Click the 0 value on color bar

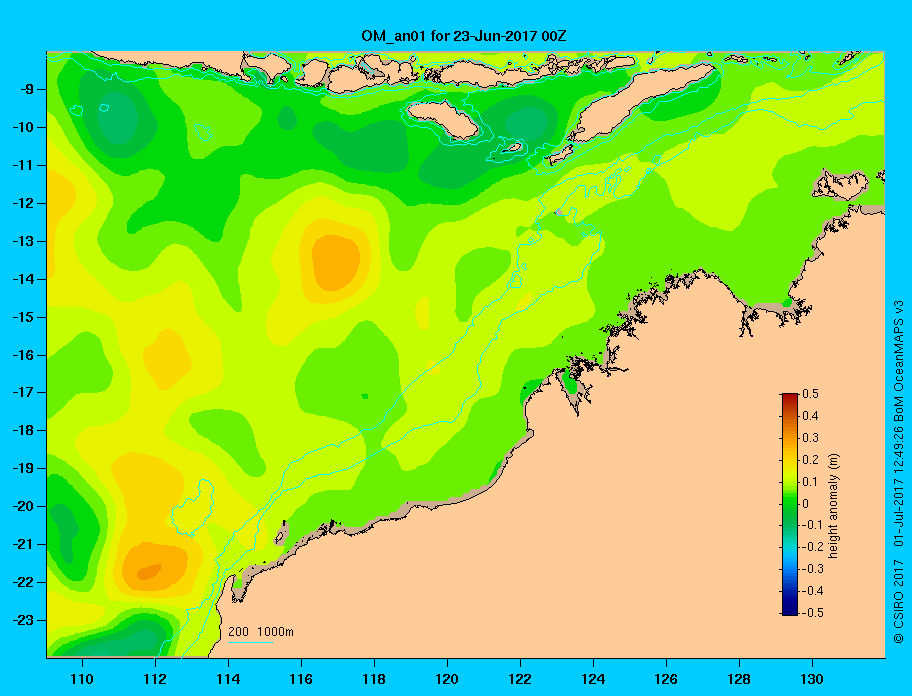click(806, 503)
